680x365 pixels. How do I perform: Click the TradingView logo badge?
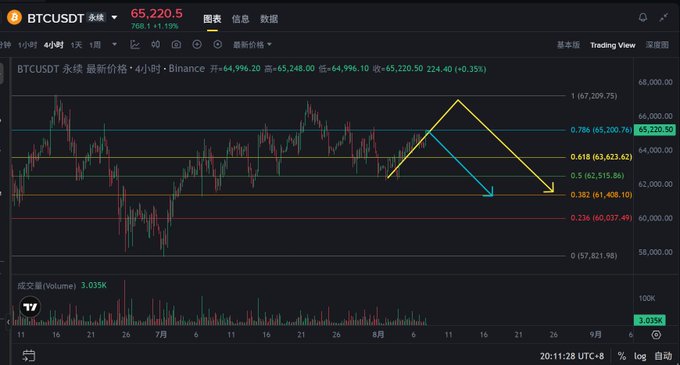[x=30, y=307]
